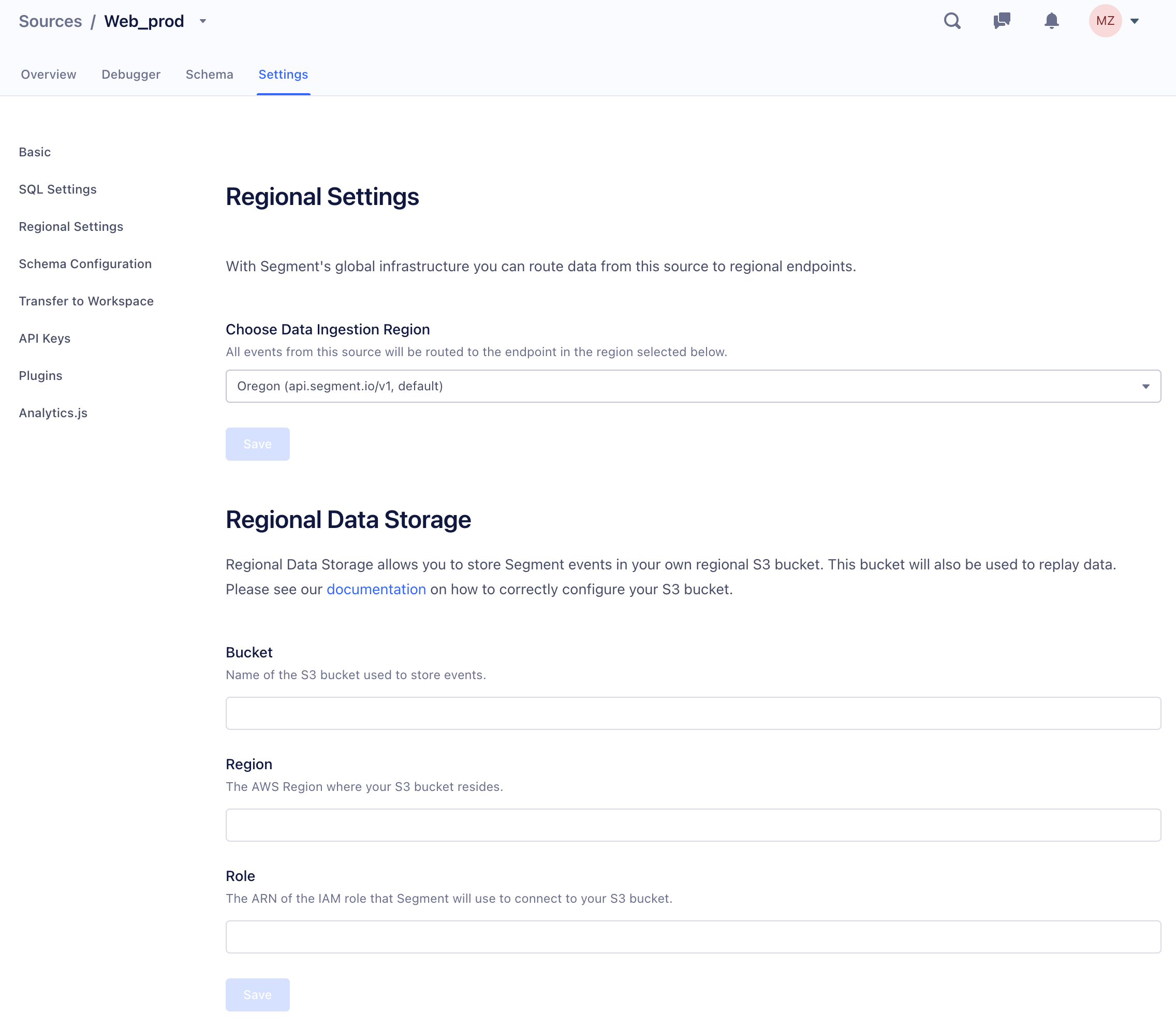This screenshot has width=1176, height=1027.
Task: Click the MZ user avatar
Action: (1105, 21)
